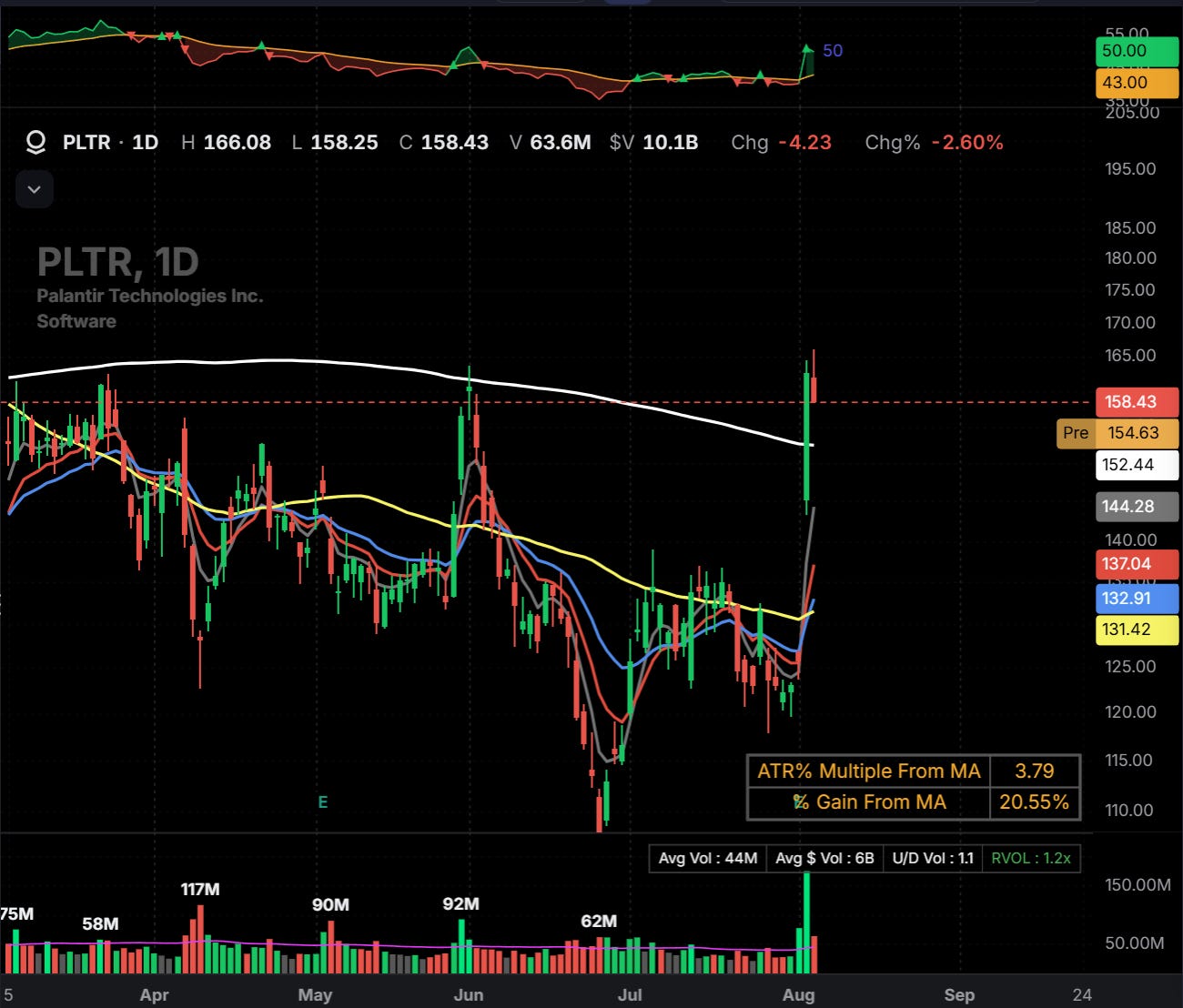Click the Aug label on the time axis
Viewport: 1183px width, 1008px height.
(x=799, y=995)
